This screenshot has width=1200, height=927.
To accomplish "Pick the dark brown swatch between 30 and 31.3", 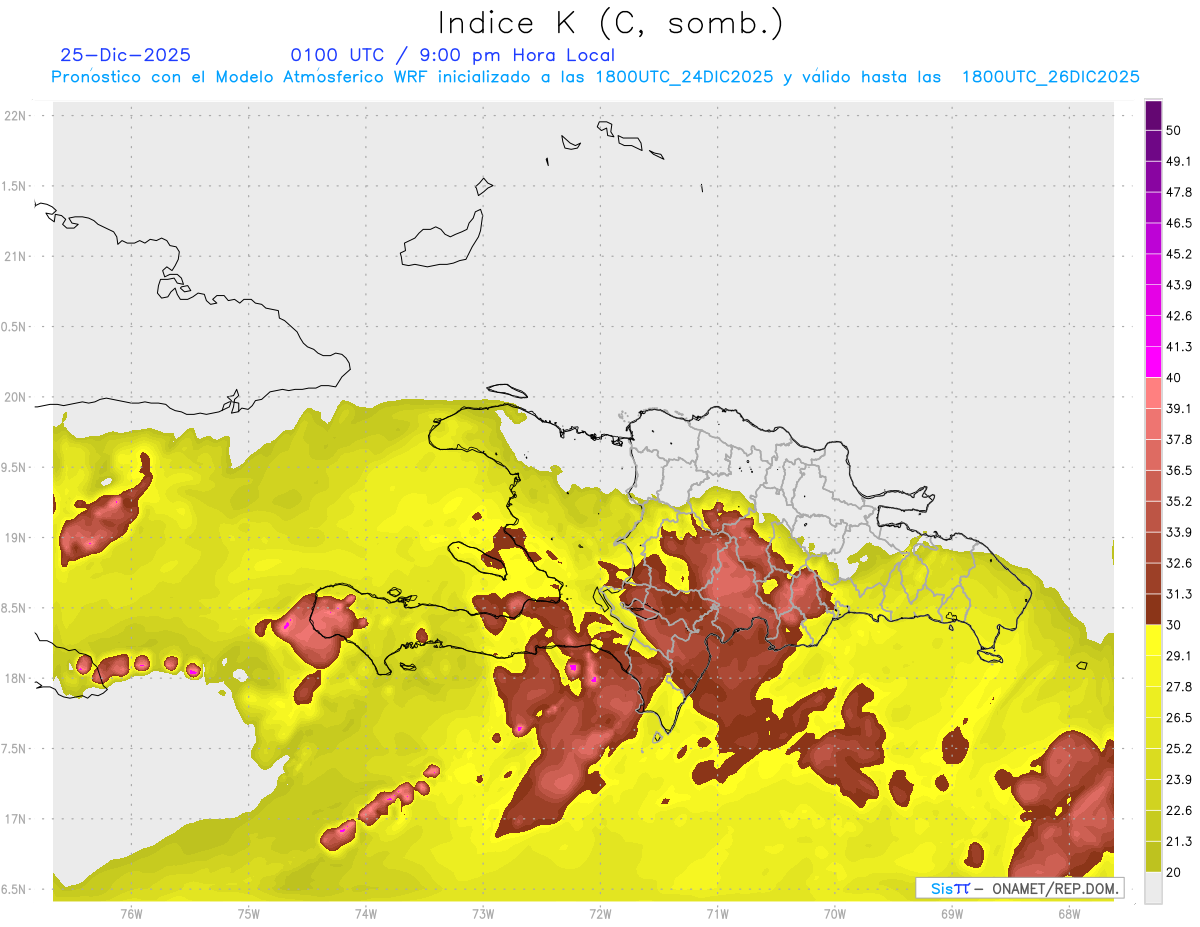I will pos(1153,609).
